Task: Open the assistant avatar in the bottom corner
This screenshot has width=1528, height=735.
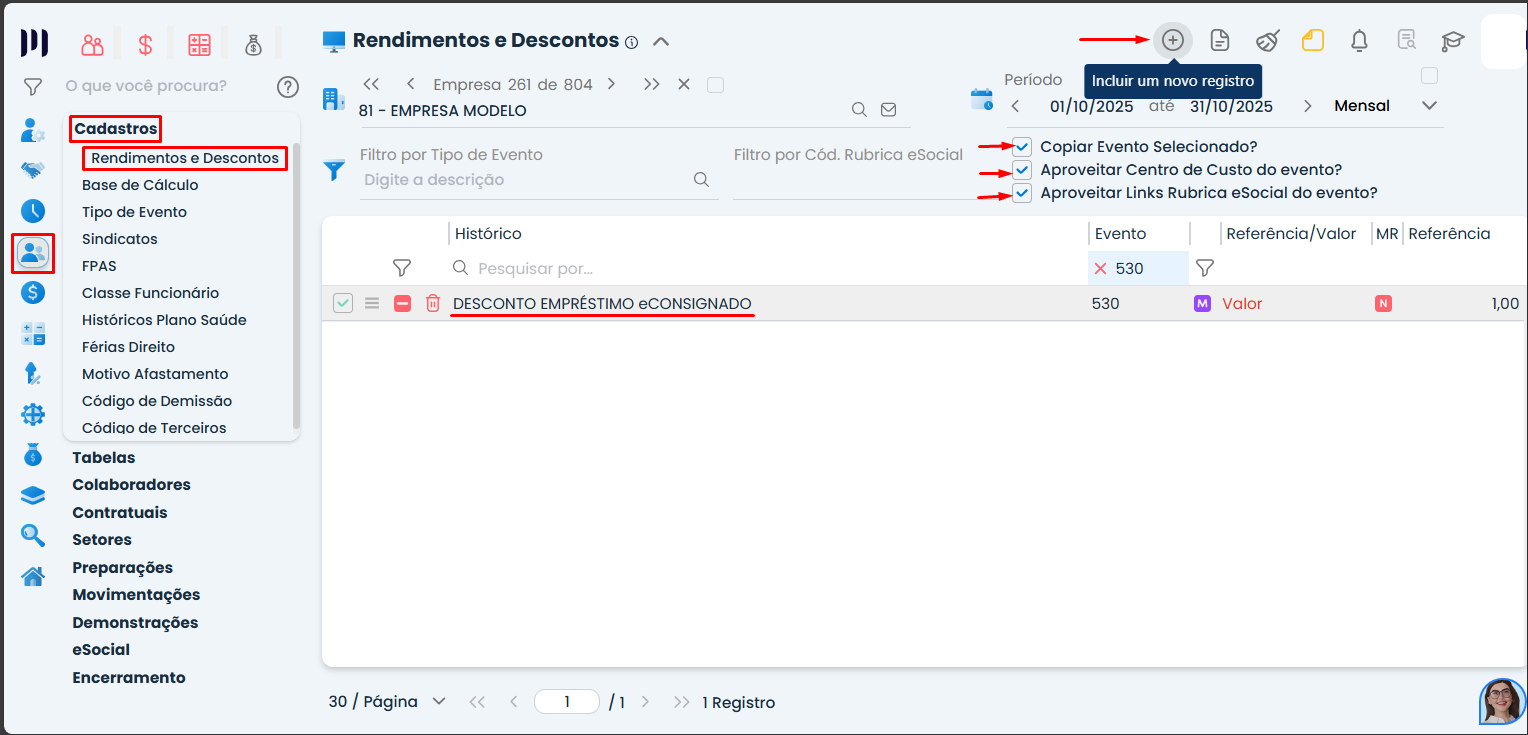Action: (x=1502, y=701)
